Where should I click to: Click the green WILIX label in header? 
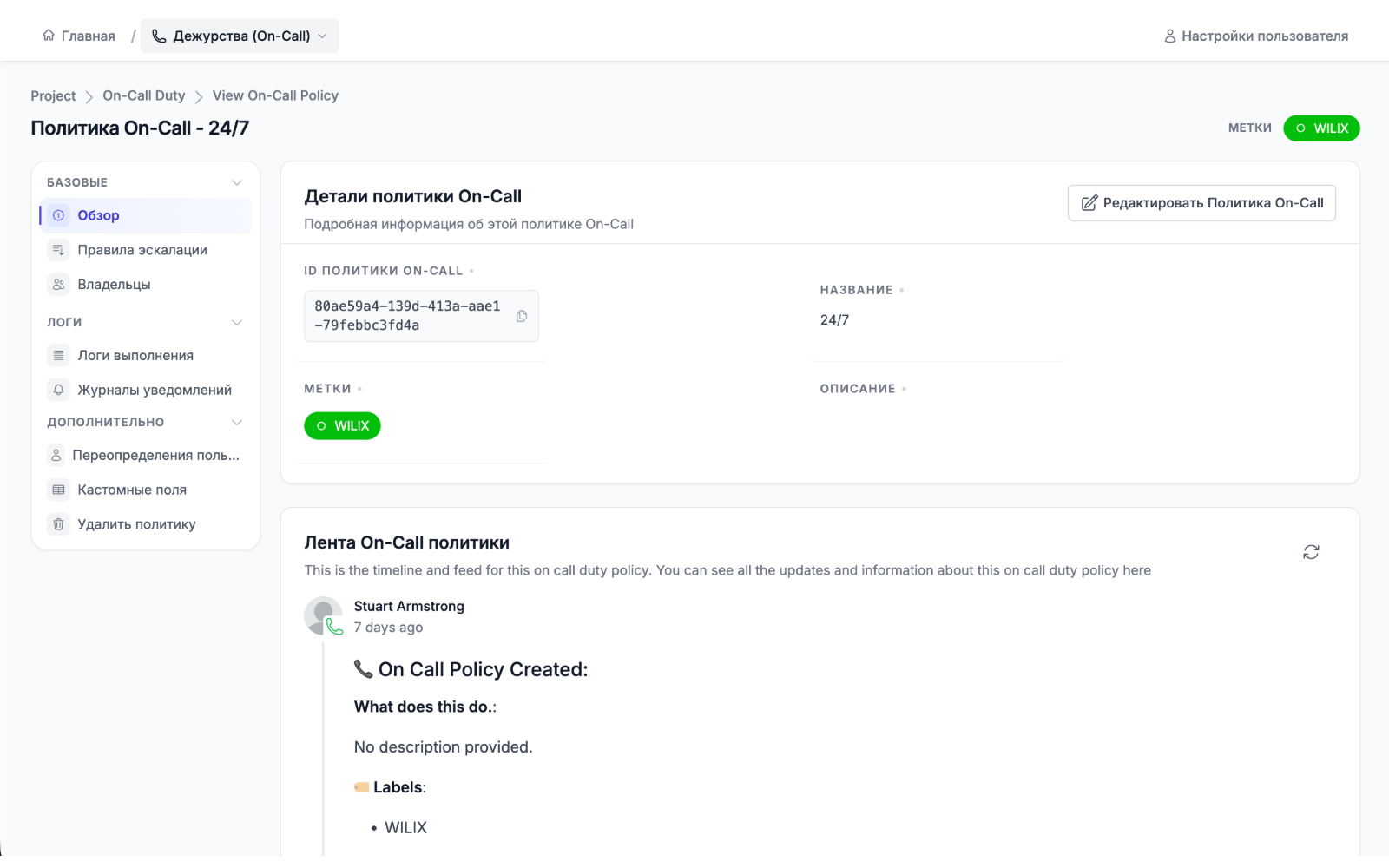coord(1321,128)
